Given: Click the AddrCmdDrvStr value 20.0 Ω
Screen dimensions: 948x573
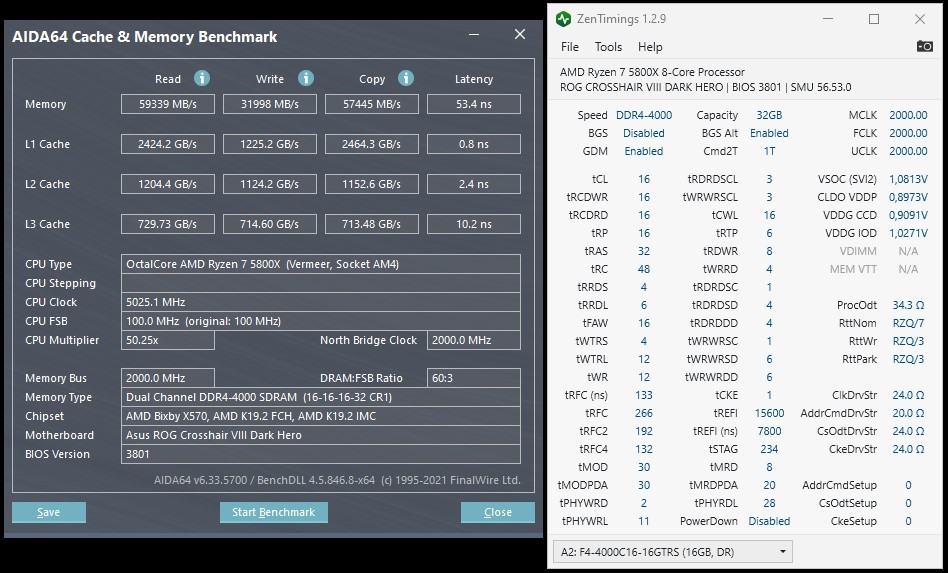Looking at the screenshot, I should tap(908, 413).
